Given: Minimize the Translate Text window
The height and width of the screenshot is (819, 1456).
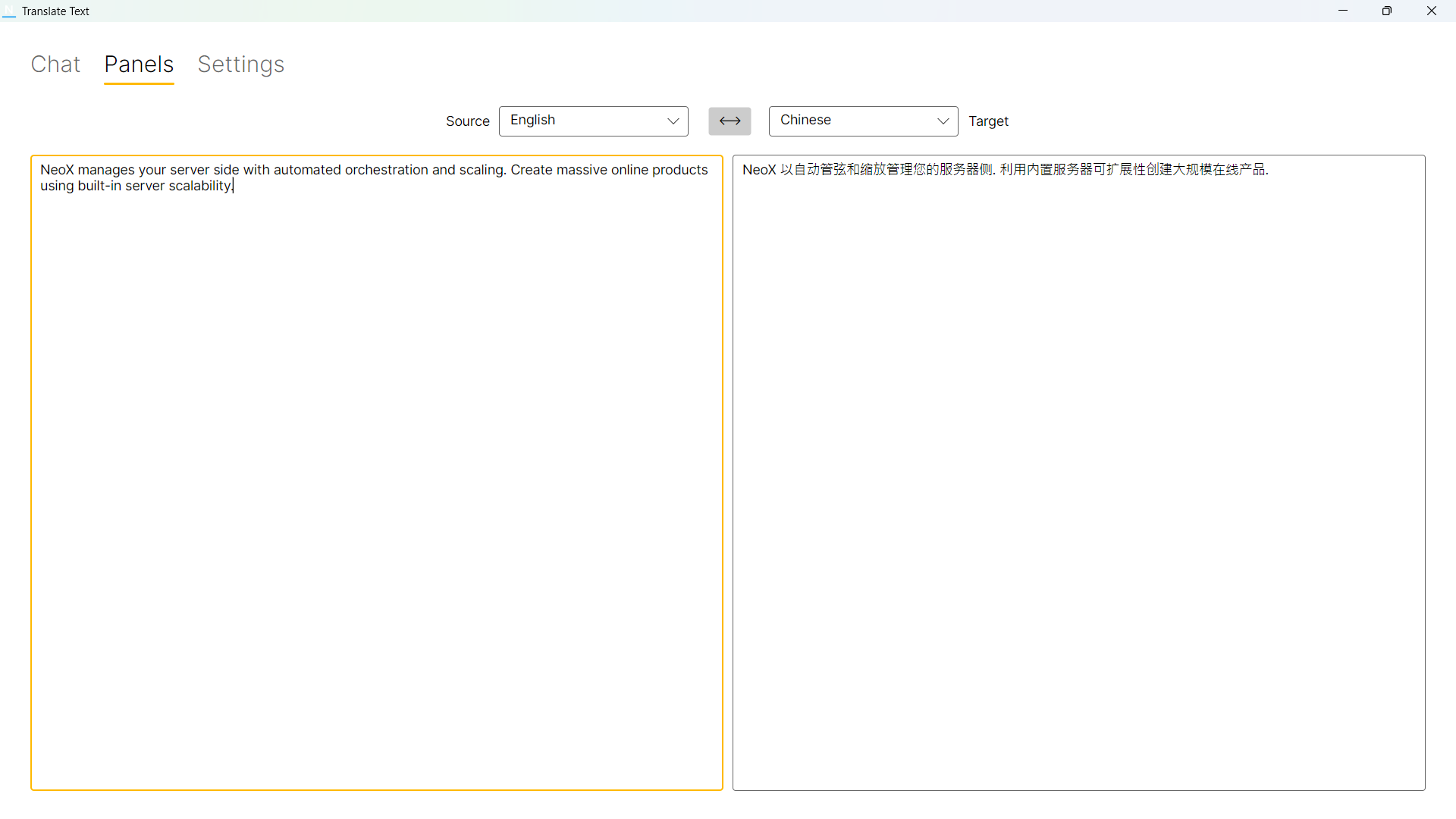Looking at the screenshot, I should (x=1343, y=11).
